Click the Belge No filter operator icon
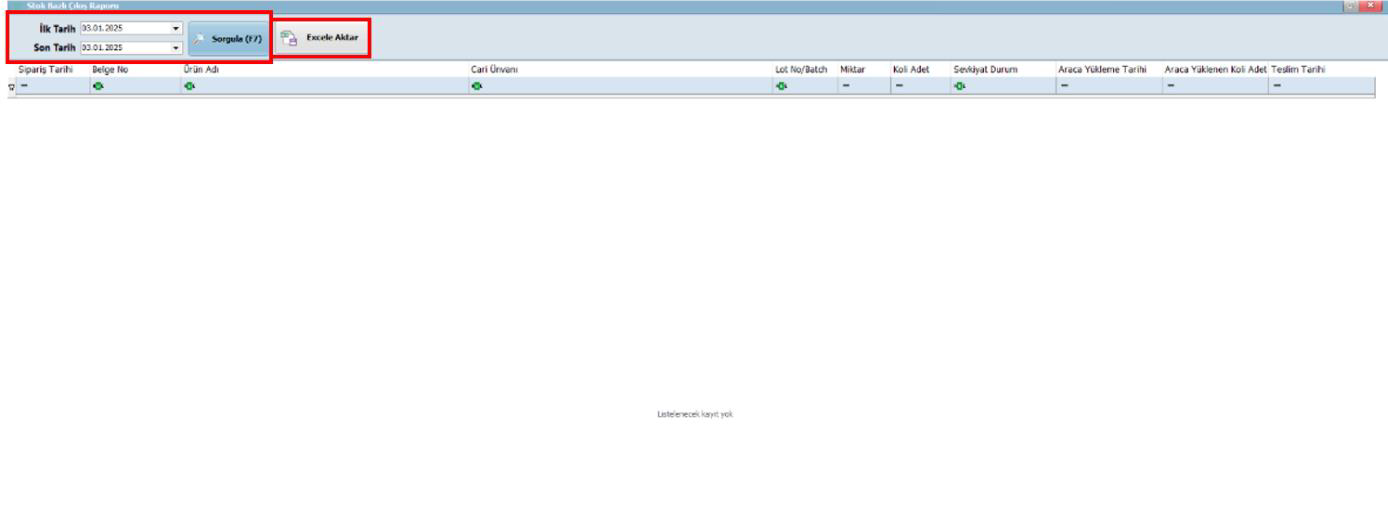Viewport: 1388px width, 521px height. coord(98,86)
